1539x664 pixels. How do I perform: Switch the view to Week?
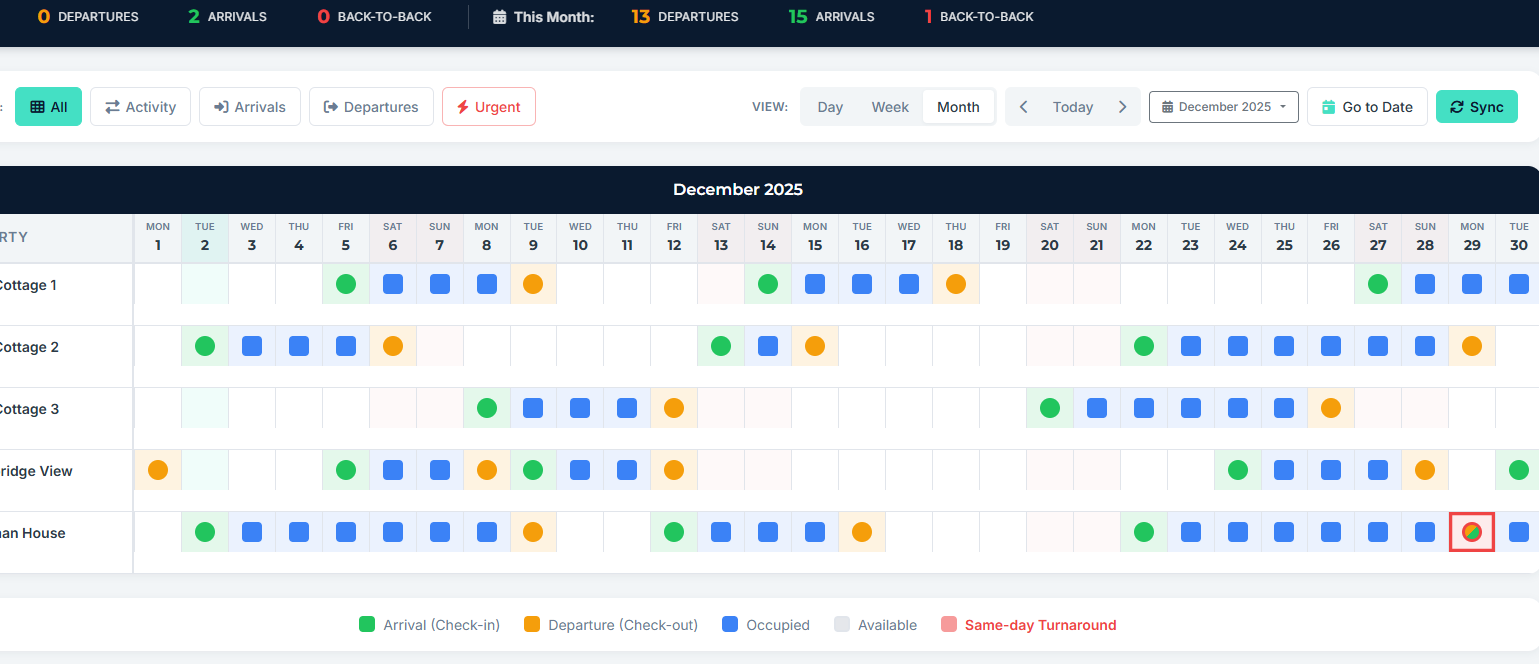tap(889, 106)
